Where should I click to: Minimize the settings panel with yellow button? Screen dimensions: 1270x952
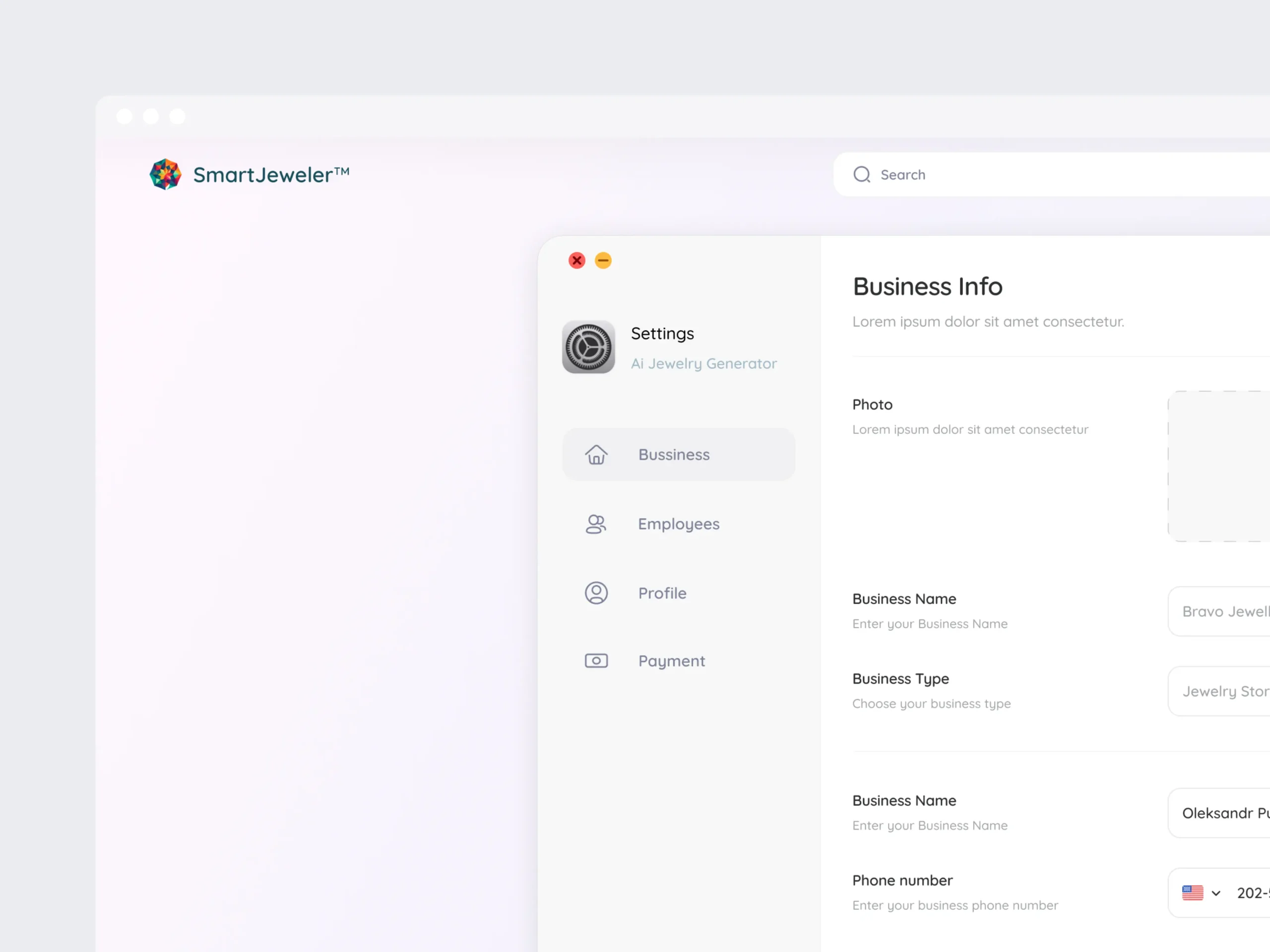[x=603, y=260]
